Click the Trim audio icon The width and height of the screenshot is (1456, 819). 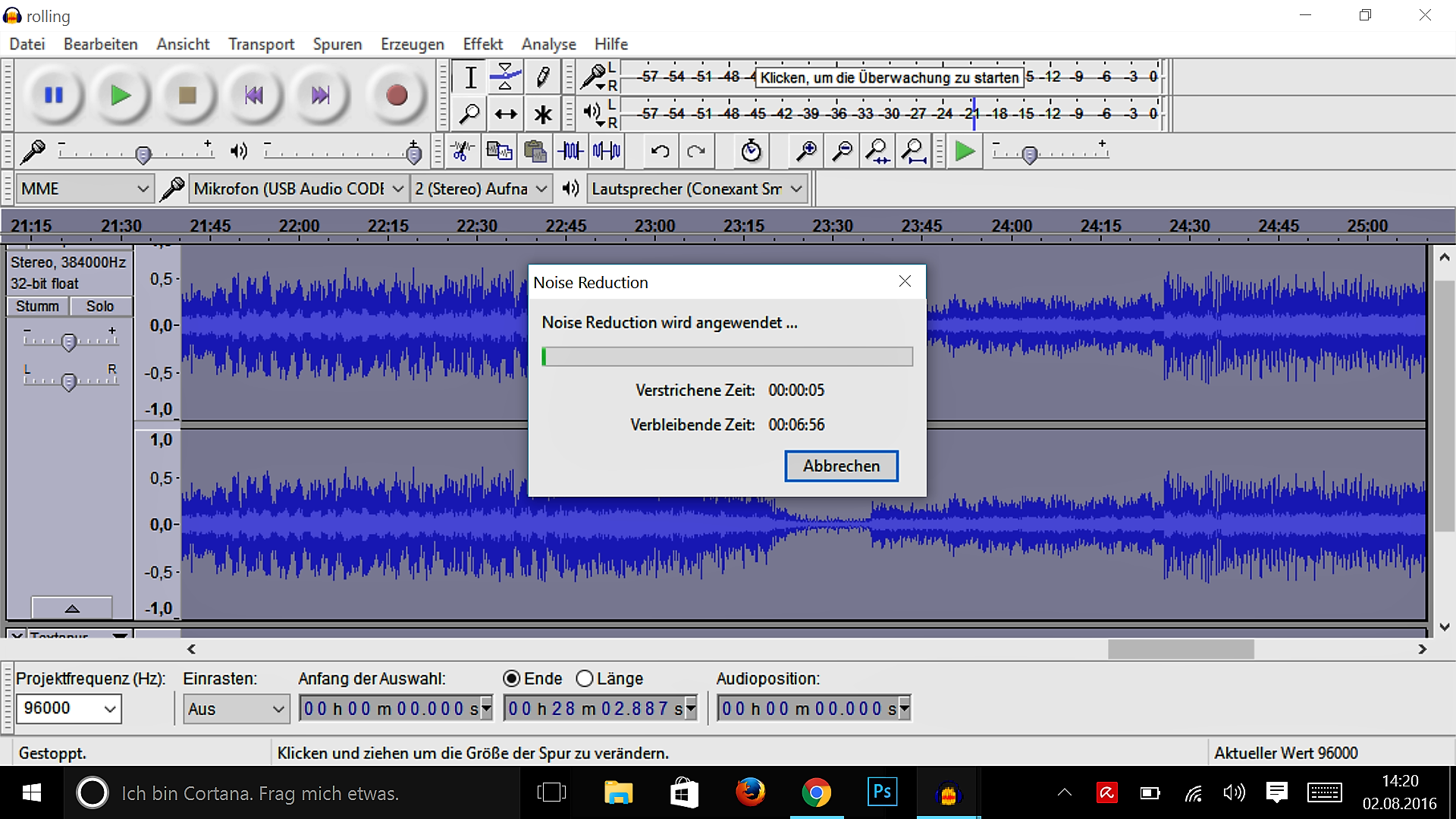coord(571,152)
